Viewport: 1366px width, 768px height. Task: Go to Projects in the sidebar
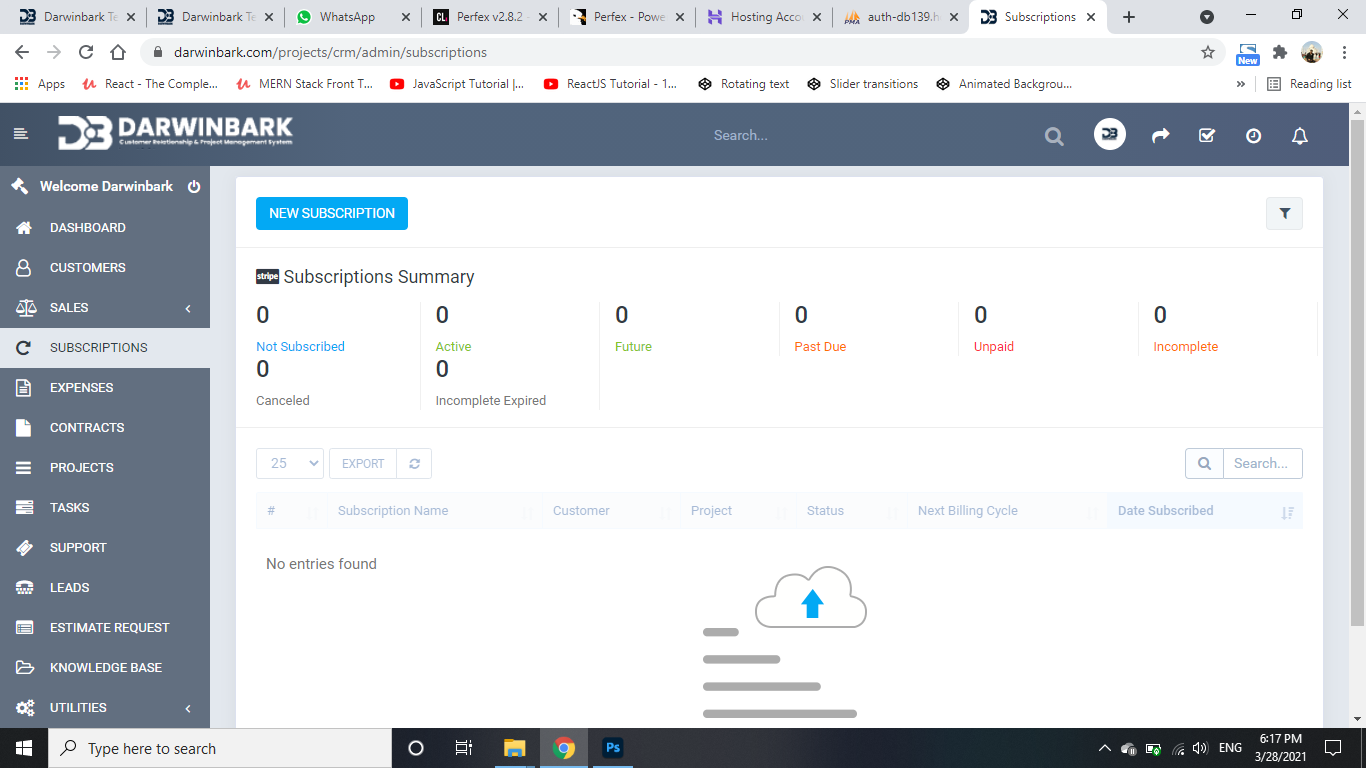(x=81, y=468)
